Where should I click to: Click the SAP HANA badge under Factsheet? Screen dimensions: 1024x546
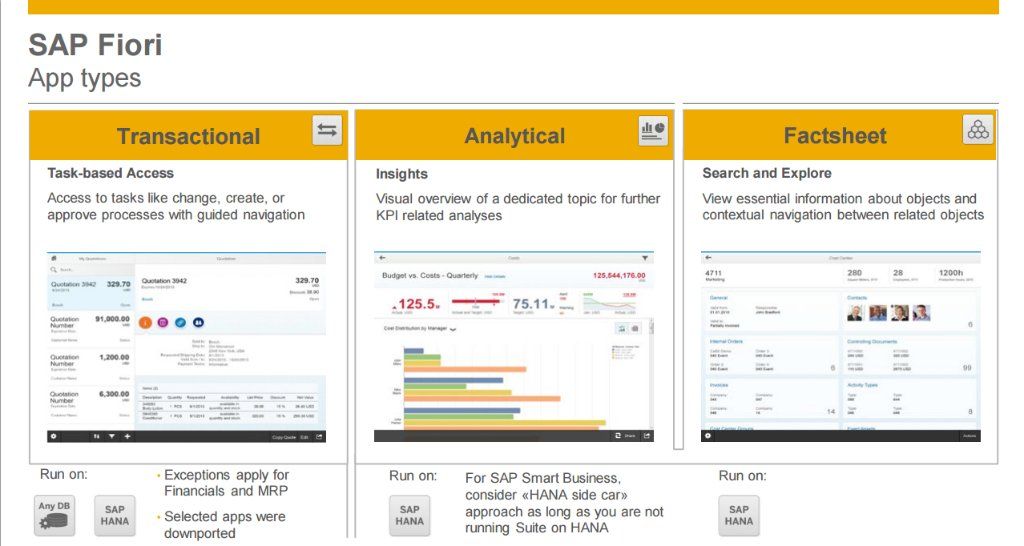(739, 515)
